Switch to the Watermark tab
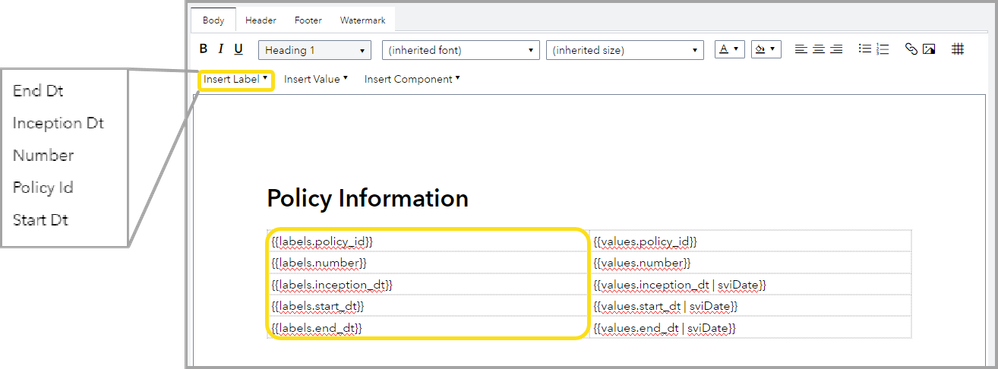 click(x=363, y=20)
